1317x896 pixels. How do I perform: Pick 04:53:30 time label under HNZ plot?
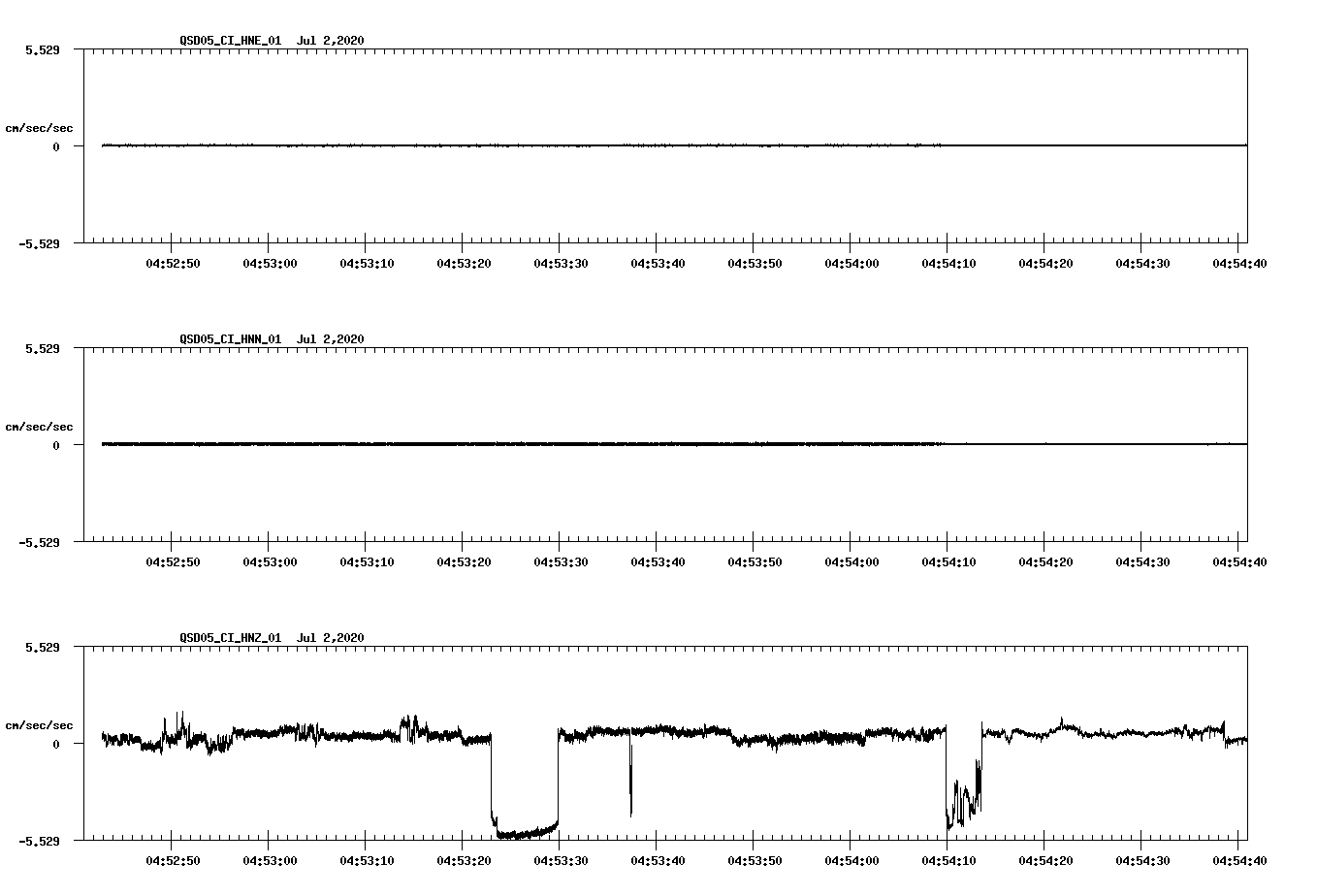[561, 860]
